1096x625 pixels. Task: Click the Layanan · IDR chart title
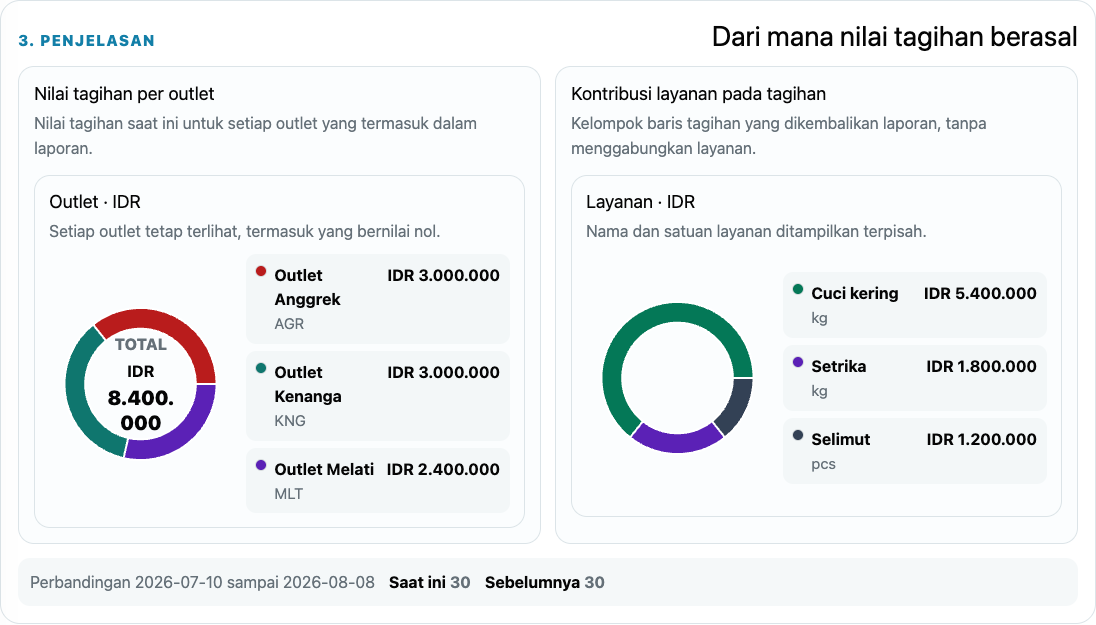[640, 202]
